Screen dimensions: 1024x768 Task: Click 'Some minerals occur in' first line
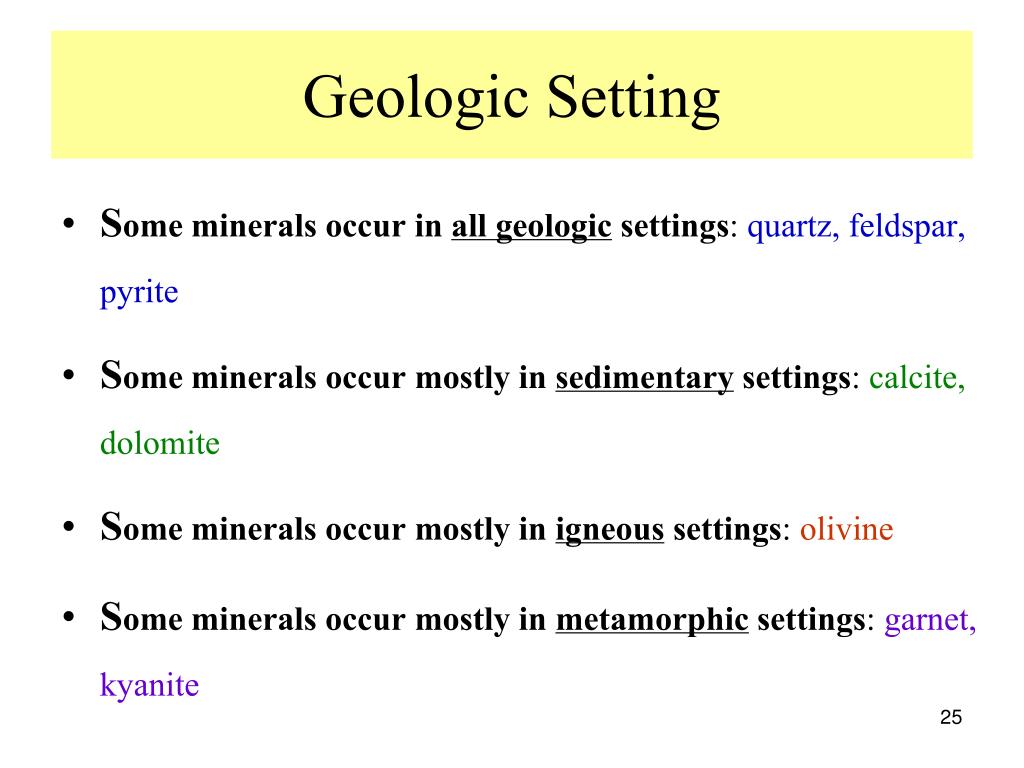(271, 225)
